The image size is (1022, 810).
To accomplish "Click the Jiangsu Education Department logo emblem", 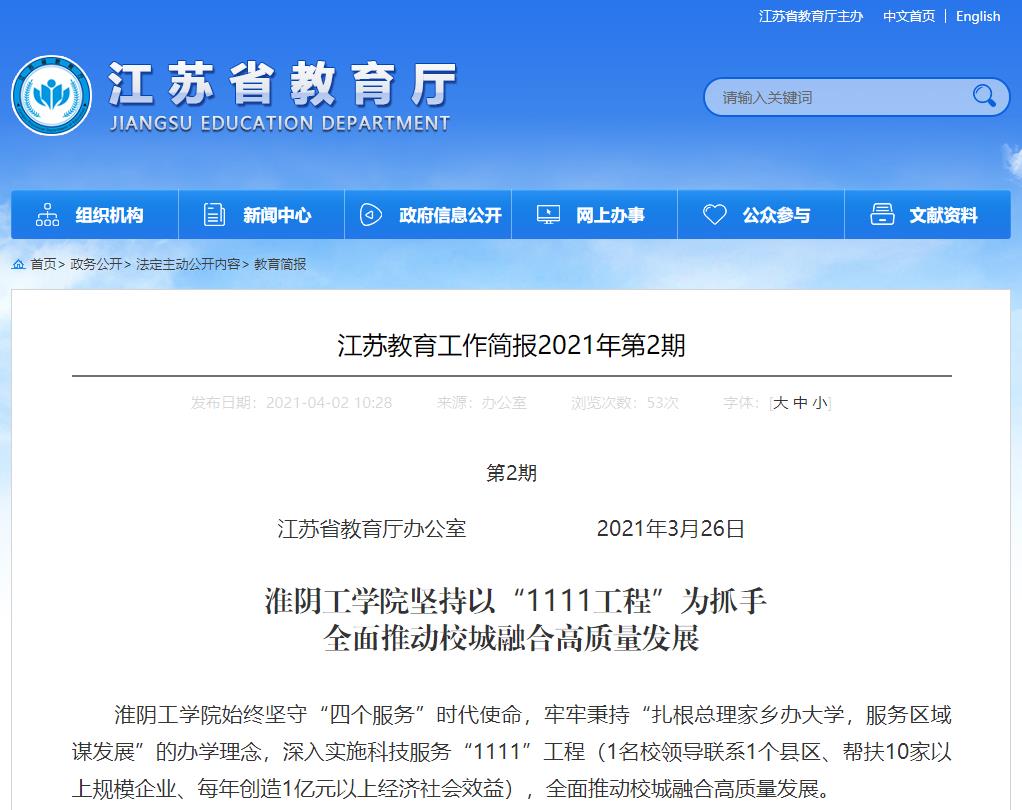I will point(52,97).
